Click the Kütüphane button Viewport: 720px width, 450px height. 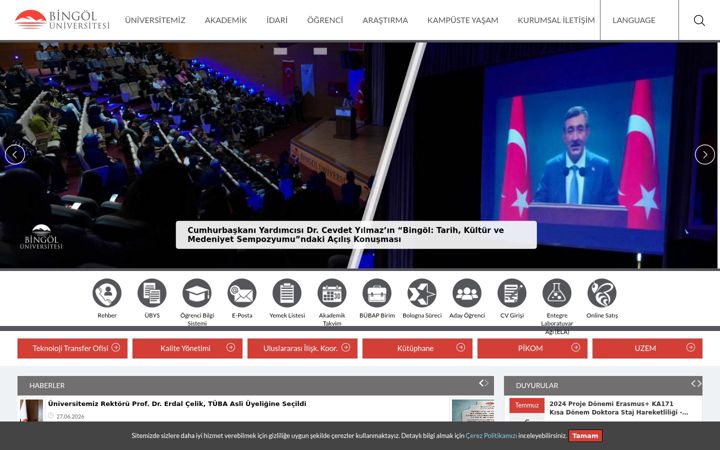pyautogui.click(x=417, y=348)
